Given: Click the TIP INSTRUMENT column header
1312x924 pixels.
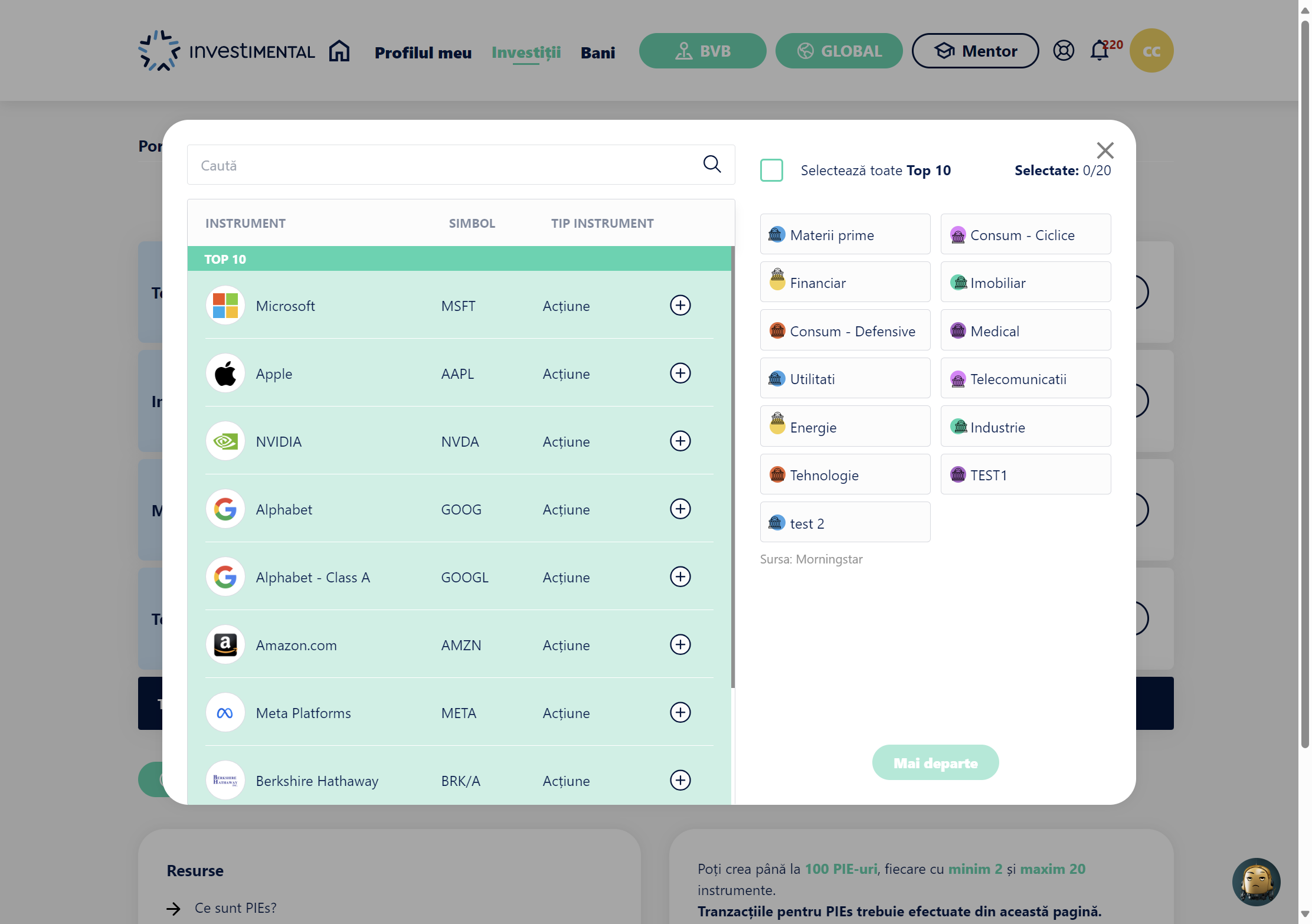Looking at the screenshot, I should pyautogui.click(x=602, y=223).
